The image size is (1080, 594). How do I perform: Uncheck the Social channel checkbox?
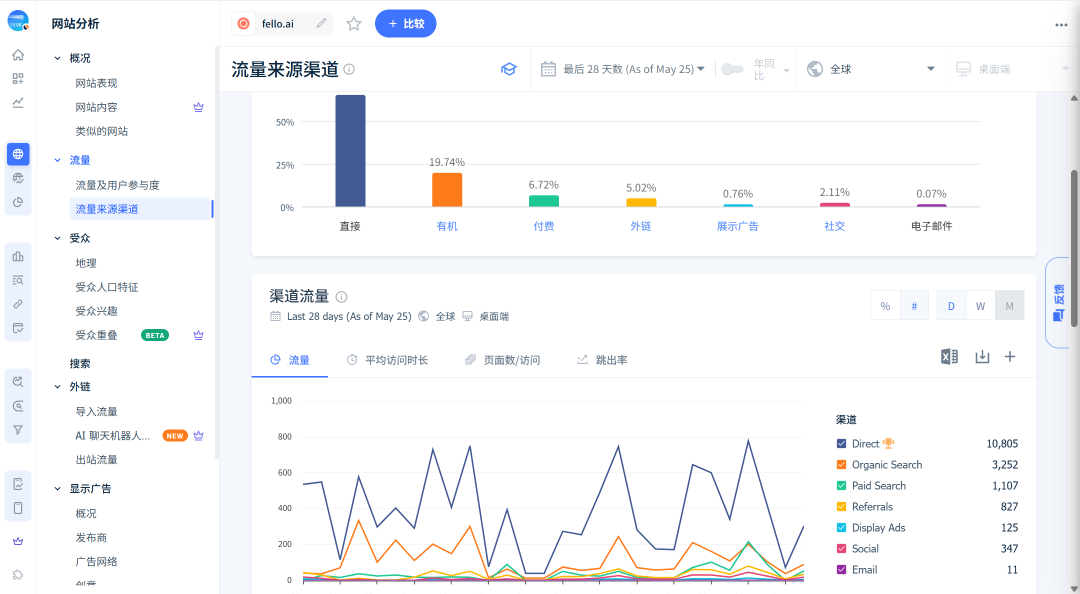point(841,549)
